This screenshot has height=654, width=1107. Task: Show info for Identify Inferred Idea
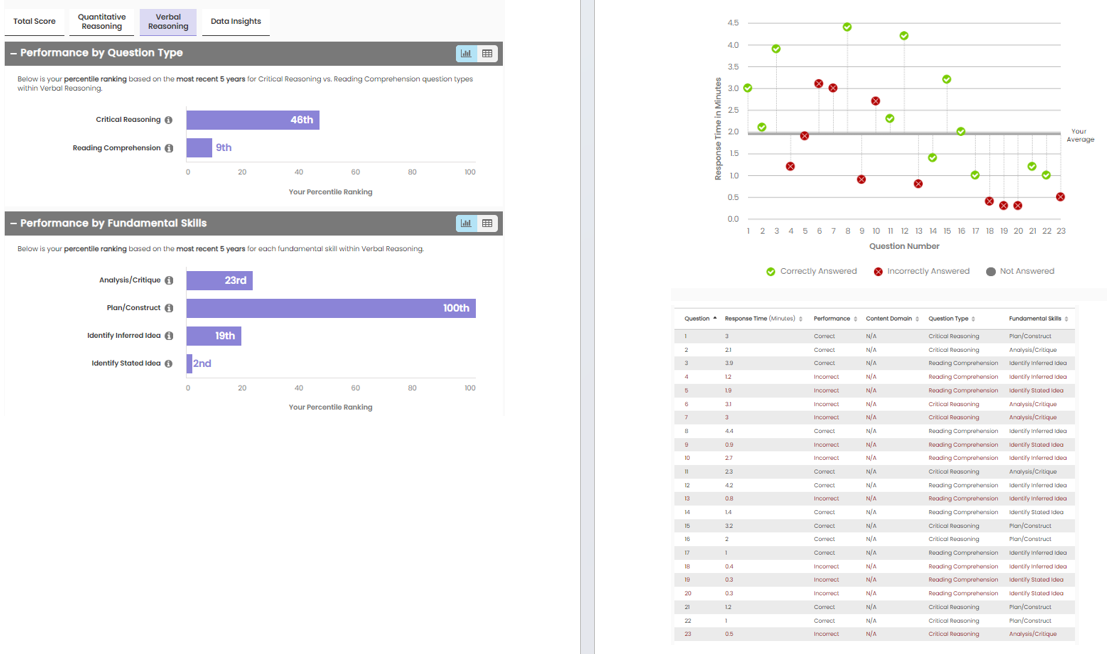(x=168, y=336)
